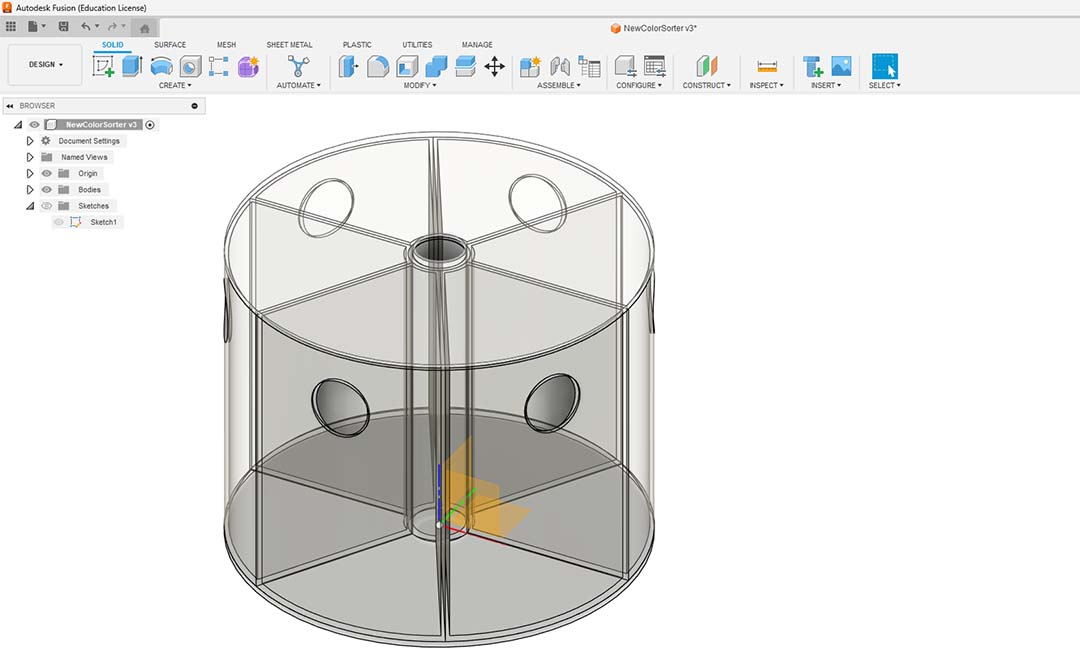Expand the Document Settings node

pyautogui.click(x=30, y=141)
